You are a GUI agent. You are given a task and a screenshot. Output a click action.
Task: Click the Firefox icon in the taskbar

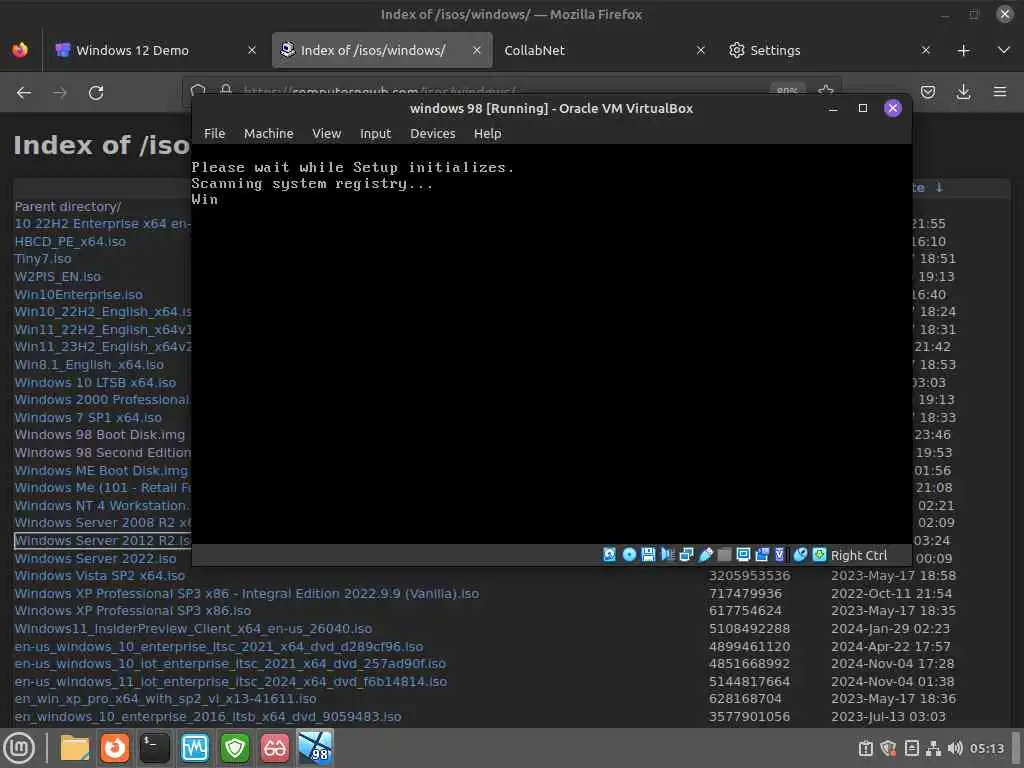point(114,748)
